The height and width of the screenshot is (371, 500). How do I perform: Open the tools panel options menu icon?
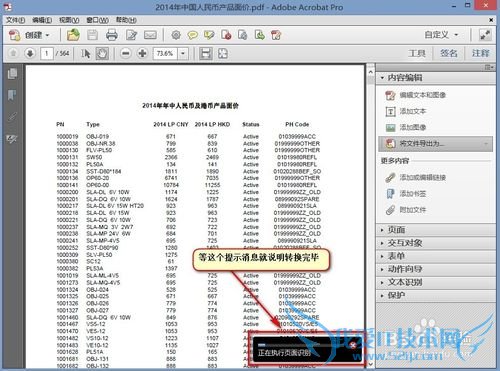[x=489, y=67]
